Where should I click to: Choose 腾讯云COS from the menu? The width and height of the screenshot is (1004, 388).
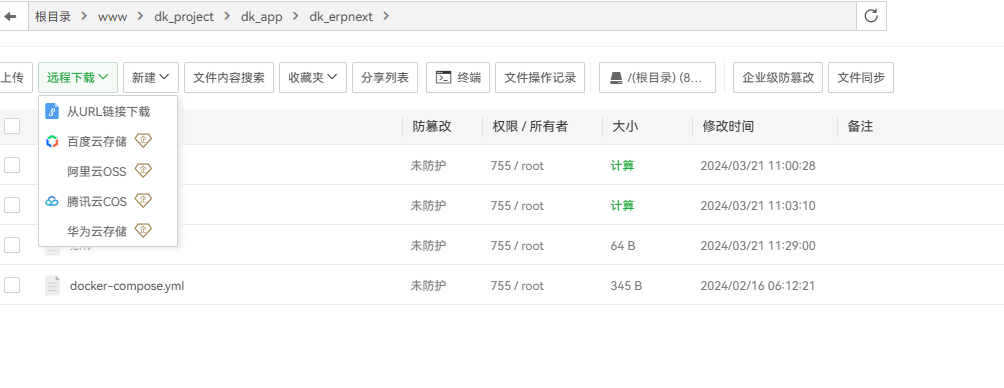coord(108,201)
